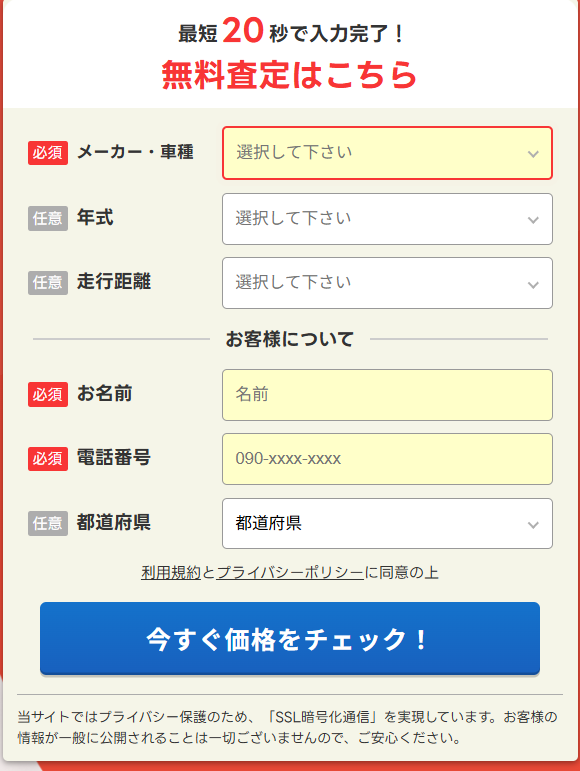Click the chevron arrow in 都道府県 field
The image size is (580, 771).
click(x=533, y=525)
